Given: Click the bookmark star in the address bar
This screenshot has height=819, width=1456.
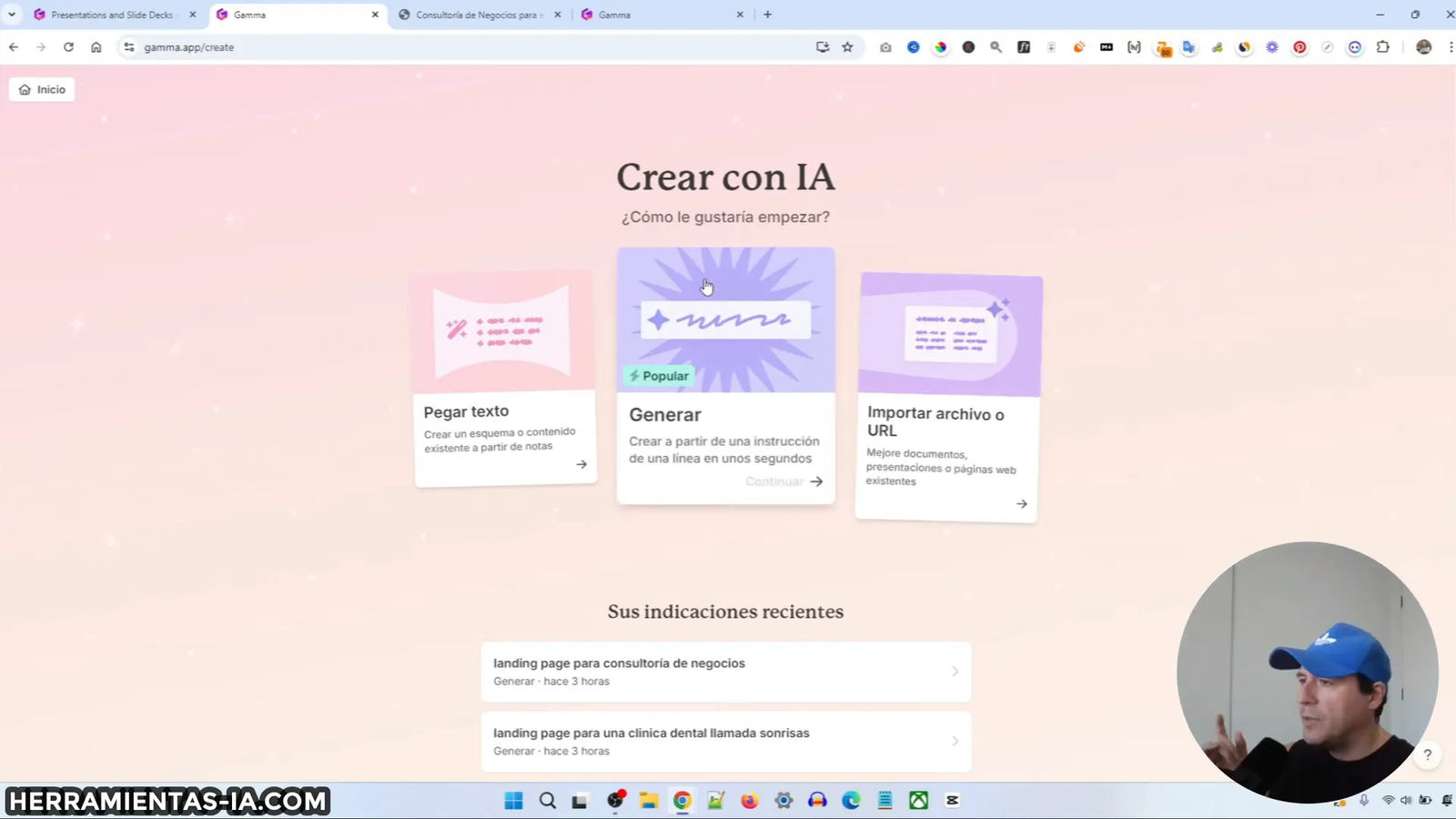Looking at the screenshot, I should pos(847,47).
